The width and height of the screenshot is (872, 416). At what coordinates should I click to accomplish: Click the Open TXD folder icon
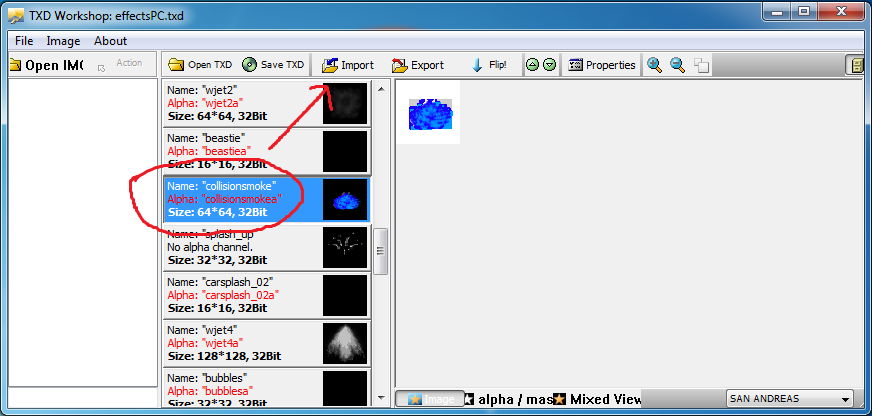(176, 65)
